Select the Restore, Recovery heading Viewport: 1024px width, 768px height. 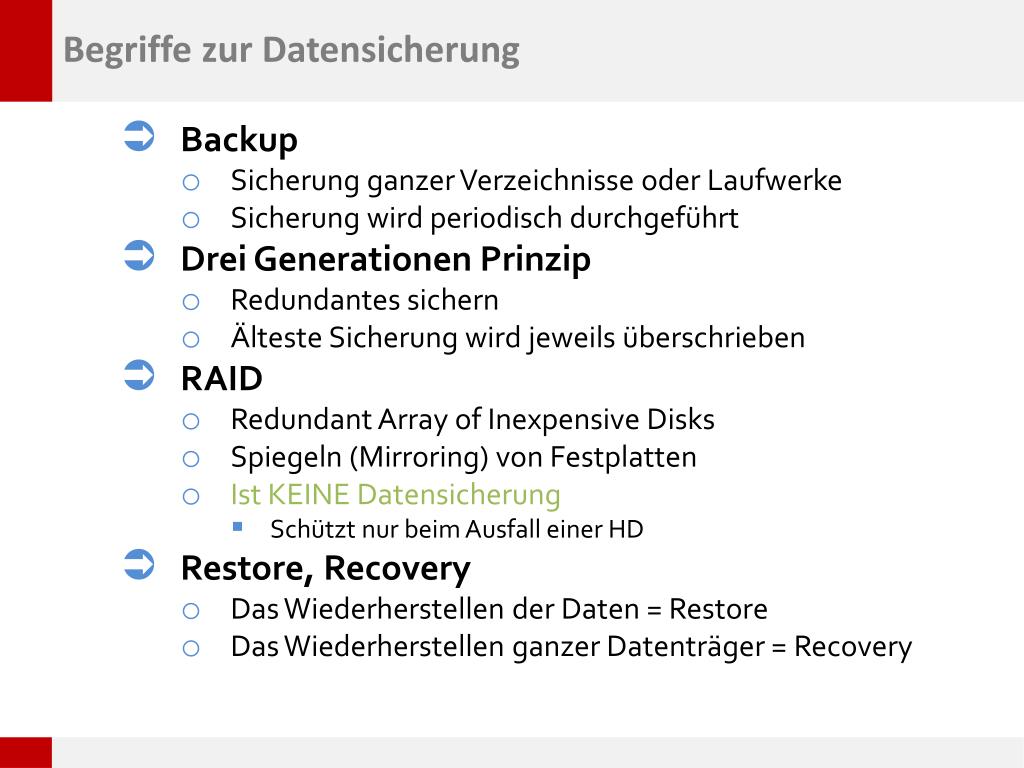coord(325,568)
